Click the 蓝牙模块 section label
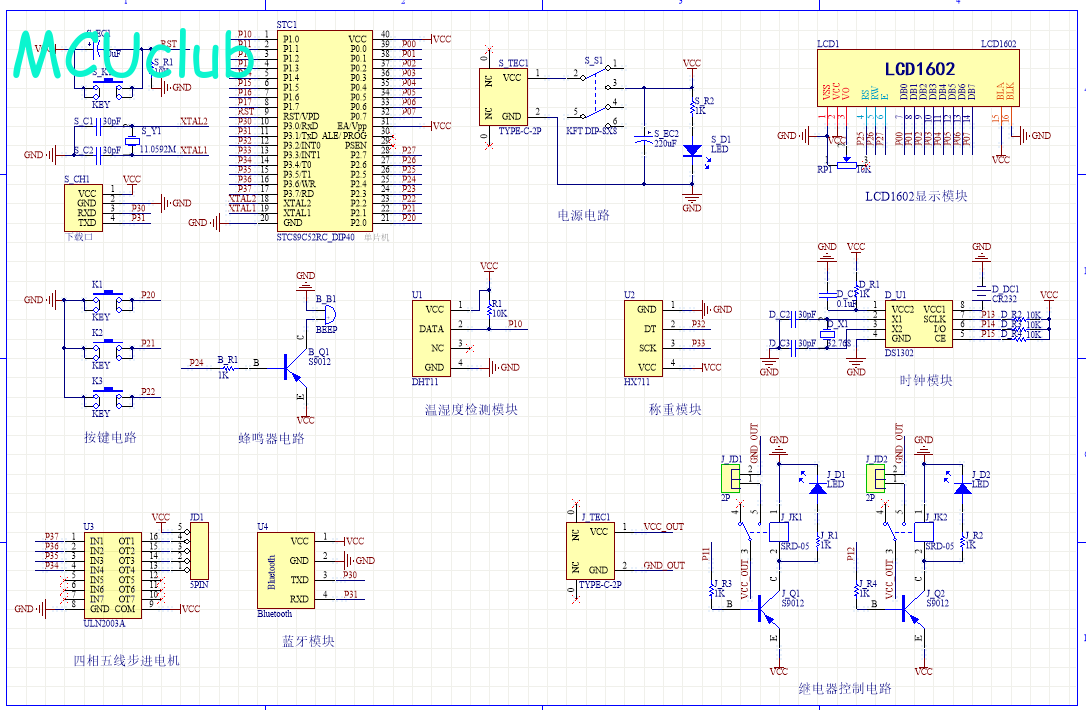The width and height of the screenshot is (1086, 710). (308, 641)
